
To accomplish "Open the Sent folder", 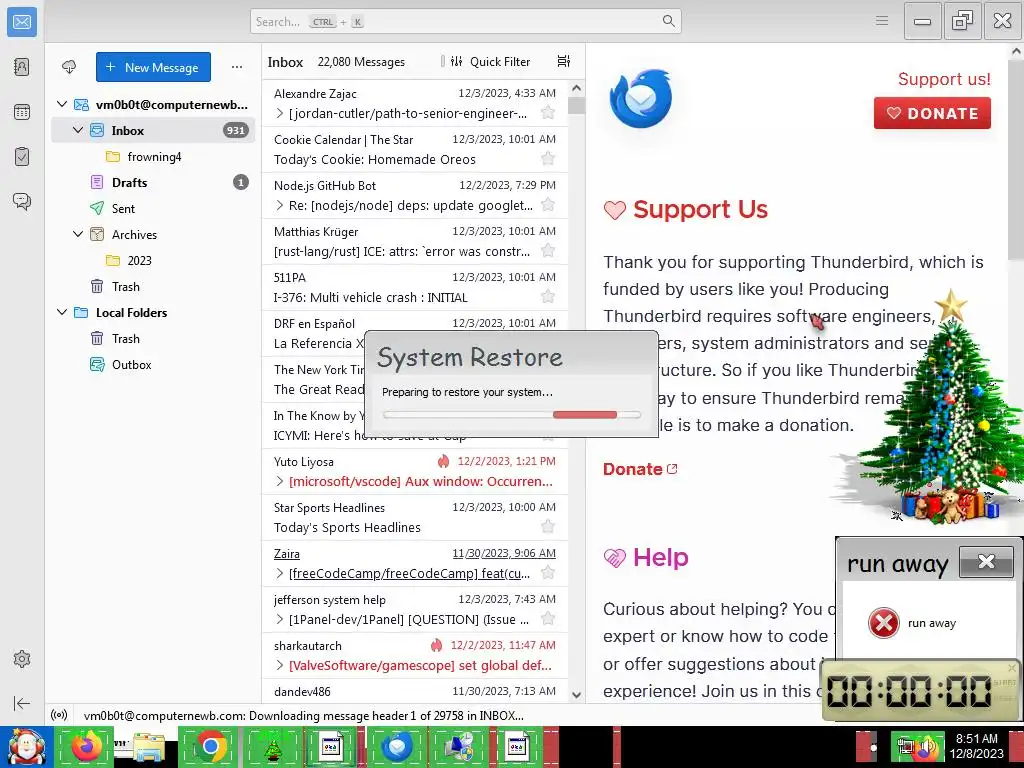I will [x=153, y=208].
